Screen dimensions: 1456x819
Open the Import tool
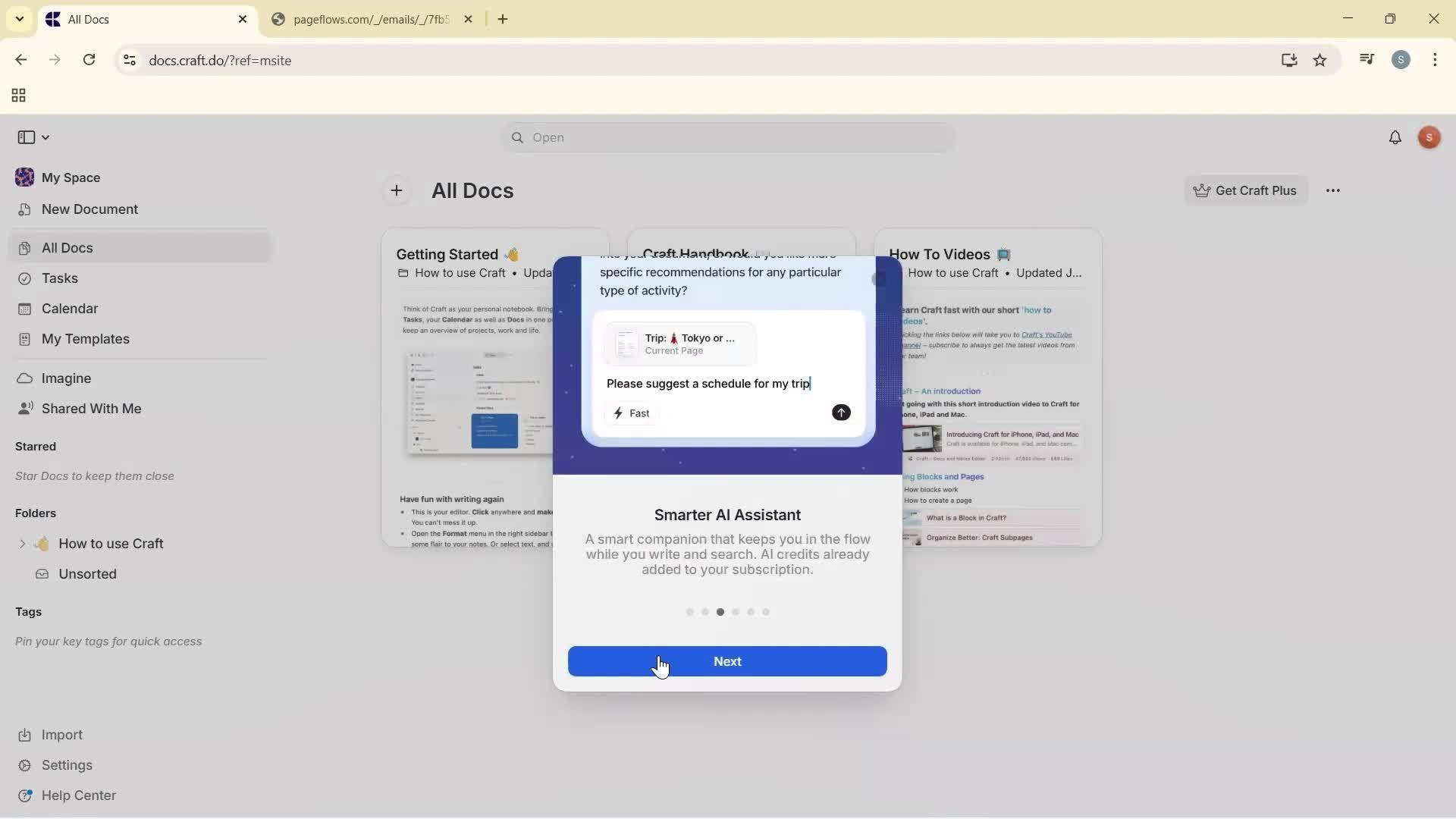[61, 734]
